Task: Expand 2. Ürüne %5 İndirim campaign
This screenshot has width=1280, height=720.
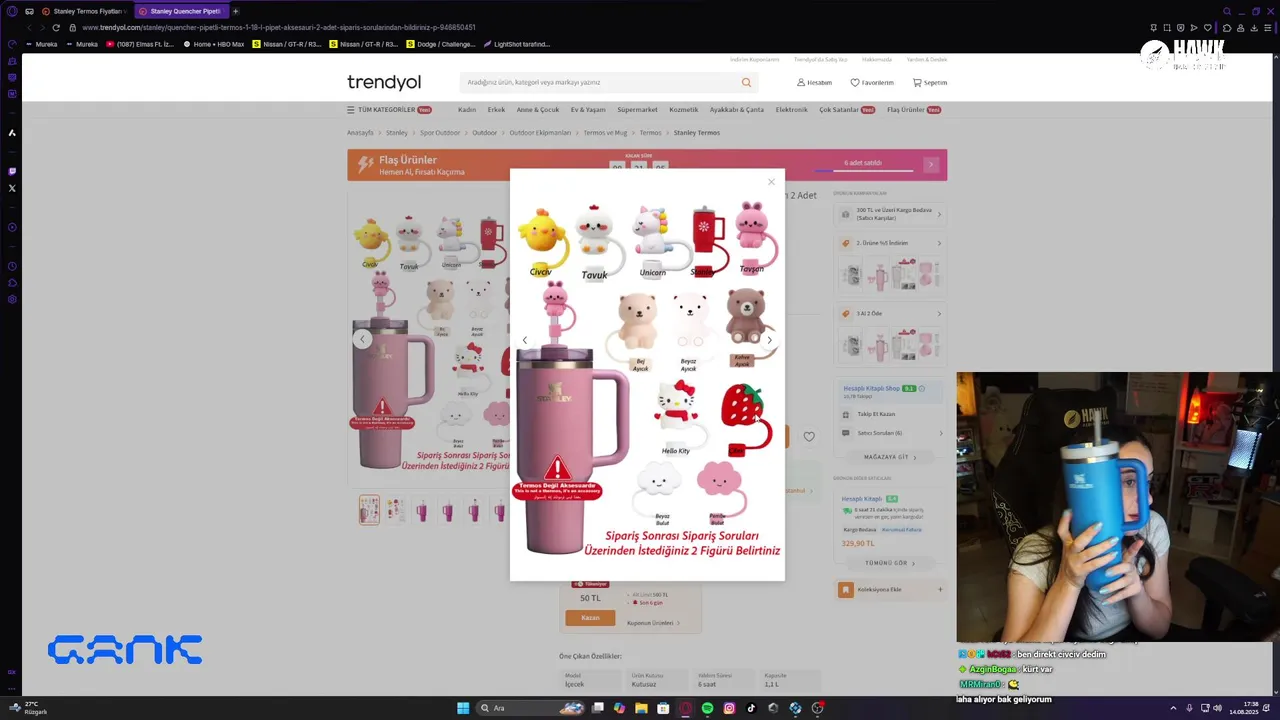Action: tap(889, 243)
